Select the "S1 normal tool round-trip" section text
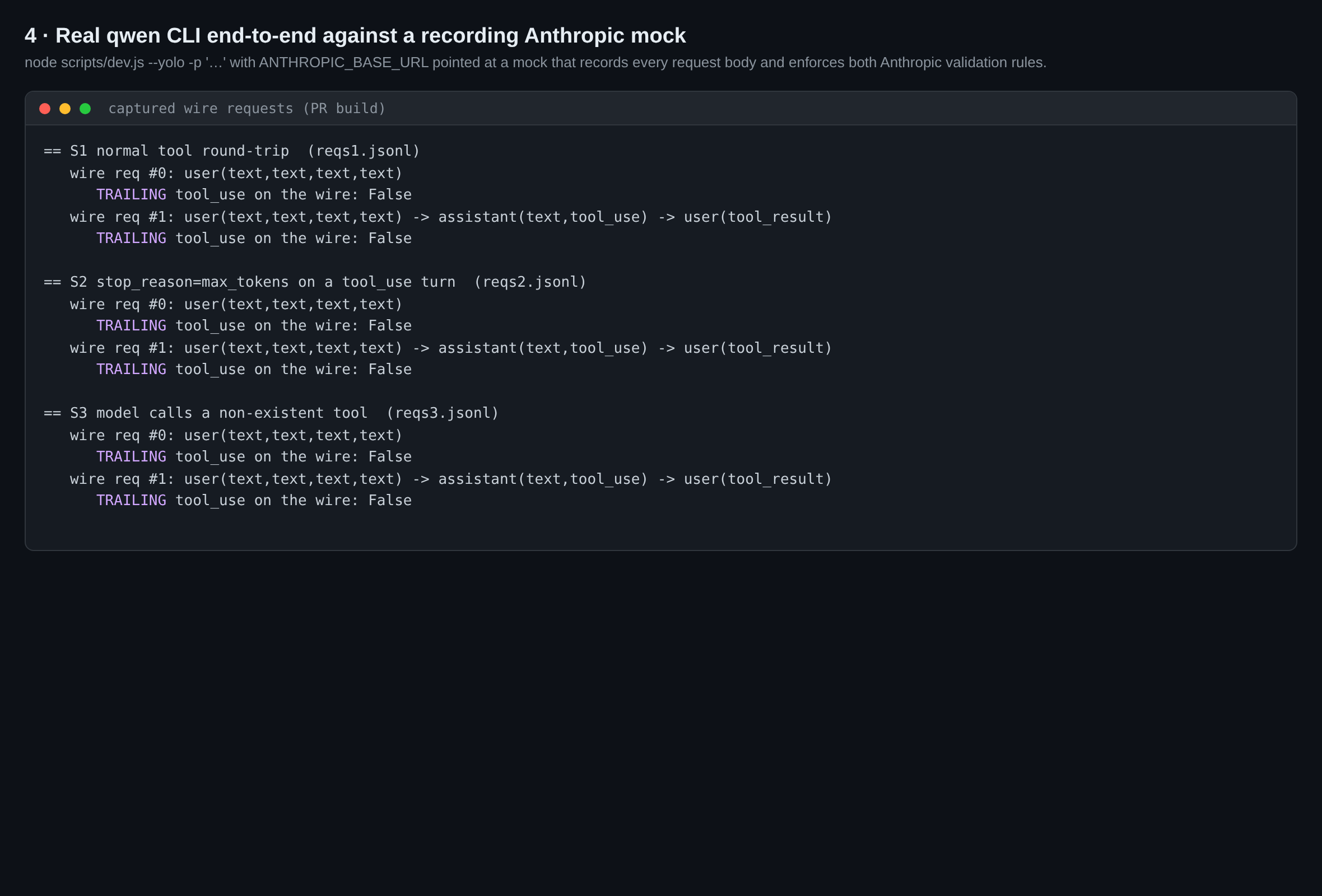The width and height of the screenshot is (1322, 896). (x=180, y=151)
